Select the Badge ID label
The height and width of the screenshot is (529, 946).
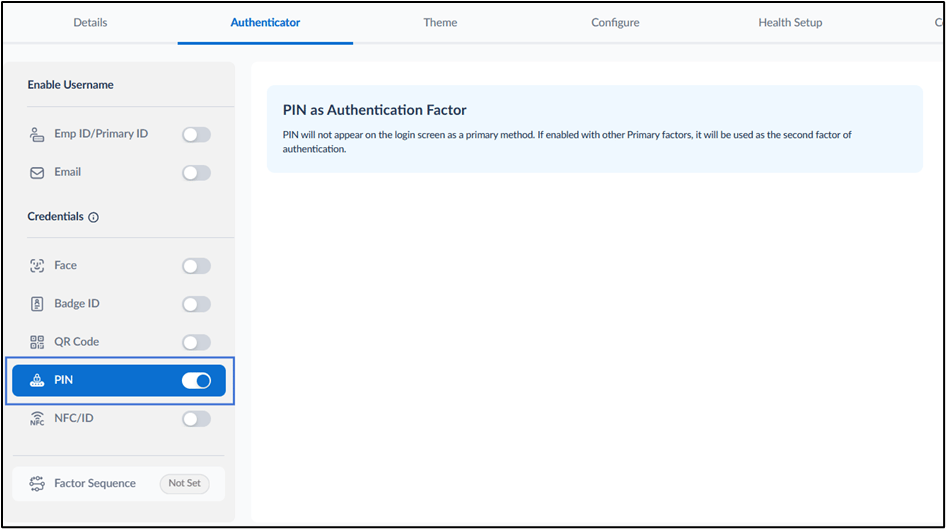pos(77,303)
